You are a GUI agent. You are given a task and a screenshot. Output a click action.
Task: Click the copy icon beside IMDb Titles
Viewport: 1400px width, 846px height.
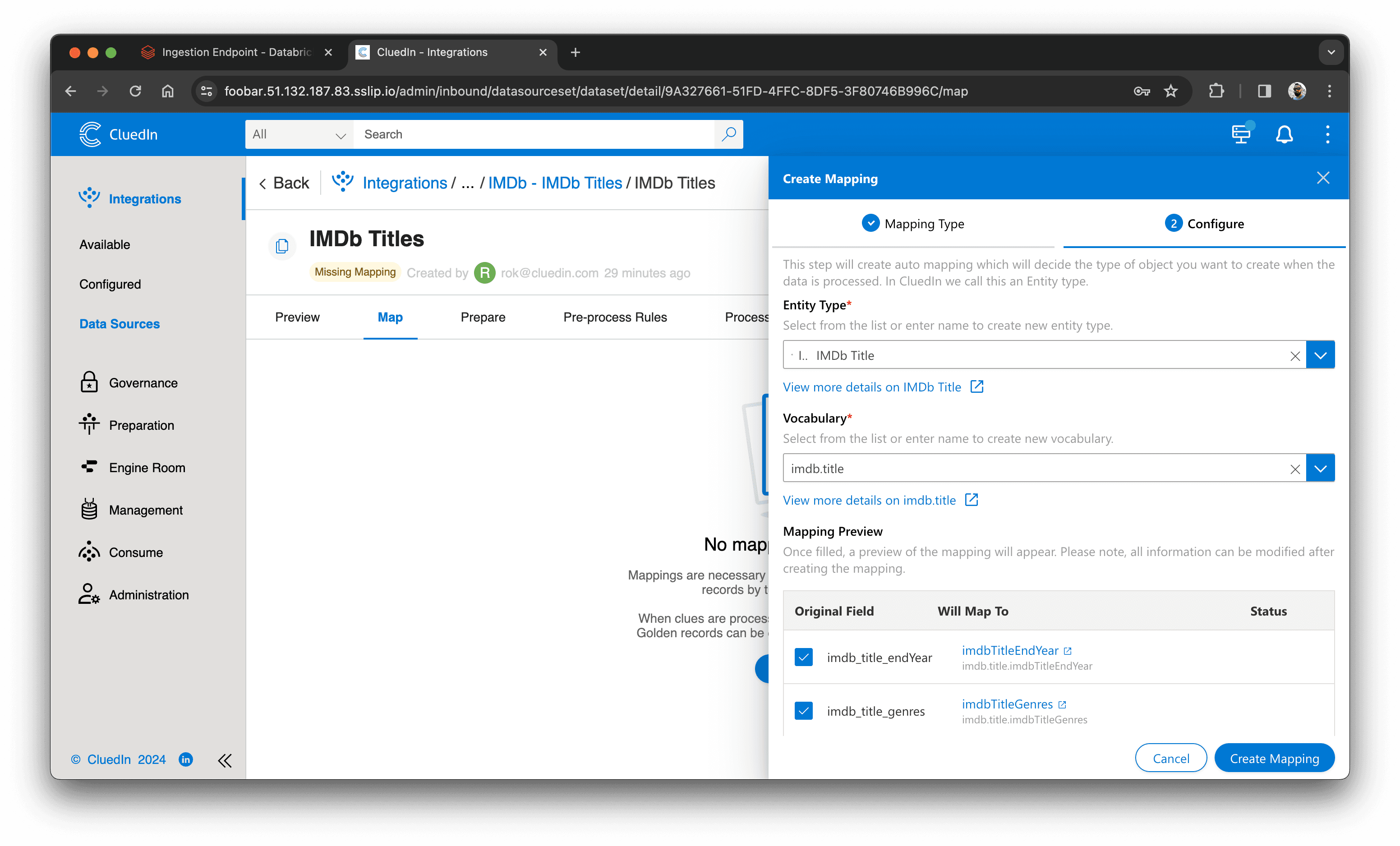click(x=282, y=246)
